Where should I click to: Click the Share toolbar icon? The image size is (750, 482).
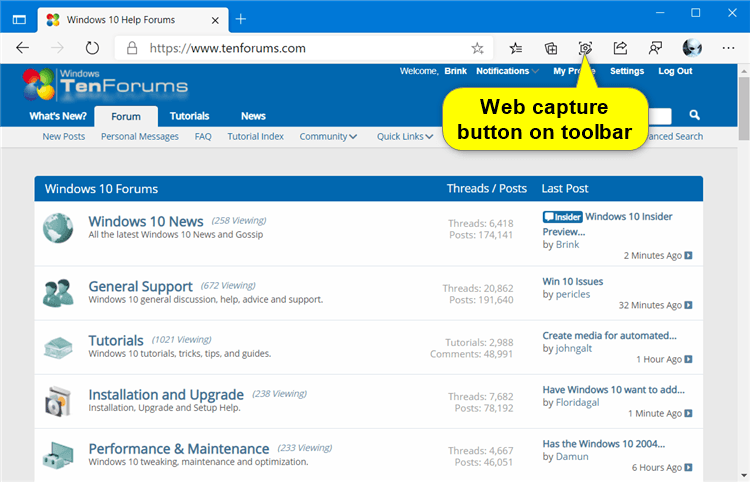point(620,48)
